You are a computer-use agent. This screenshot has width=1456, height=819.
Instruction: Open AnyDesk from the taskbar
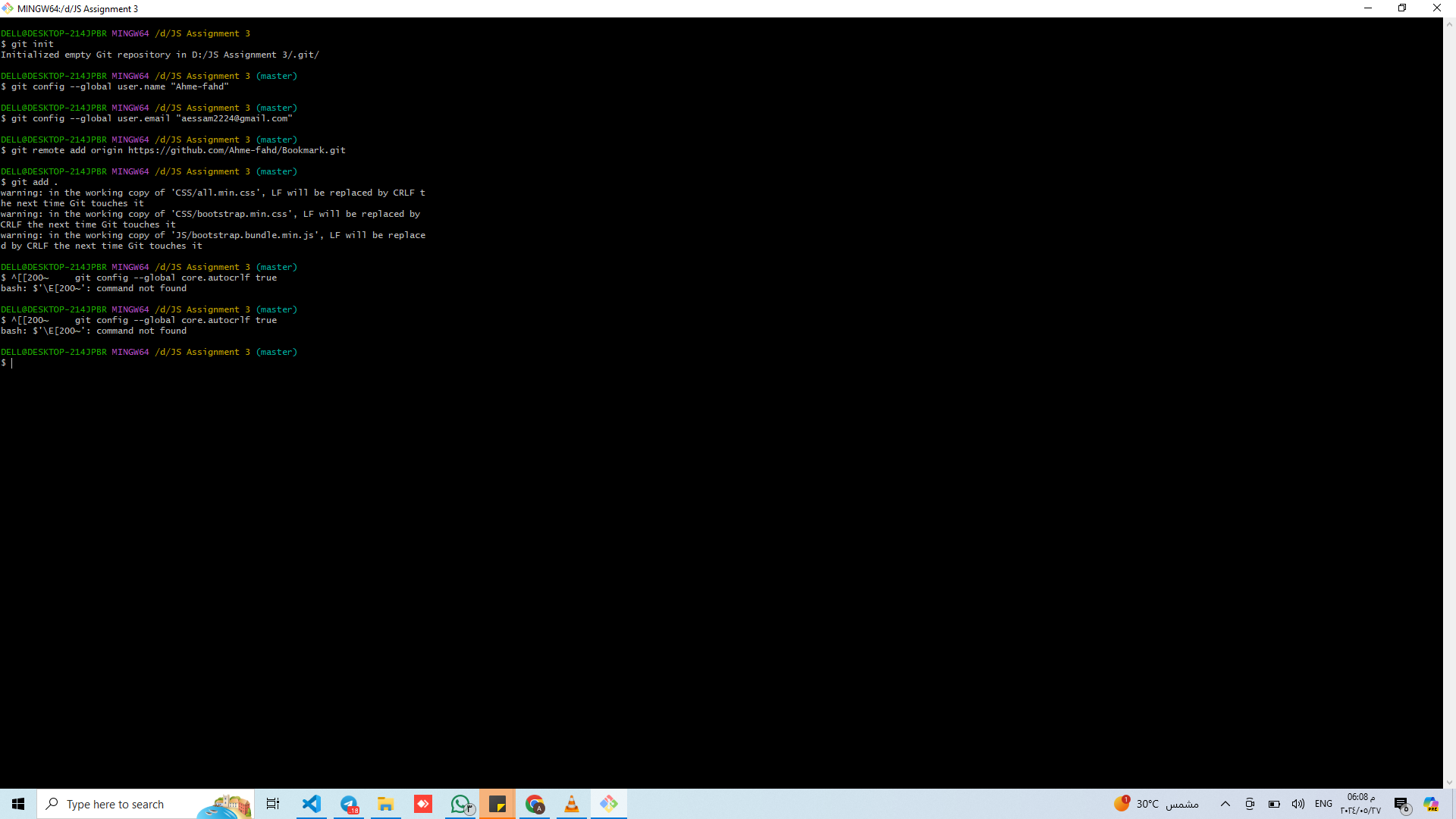tap(423, 804)
